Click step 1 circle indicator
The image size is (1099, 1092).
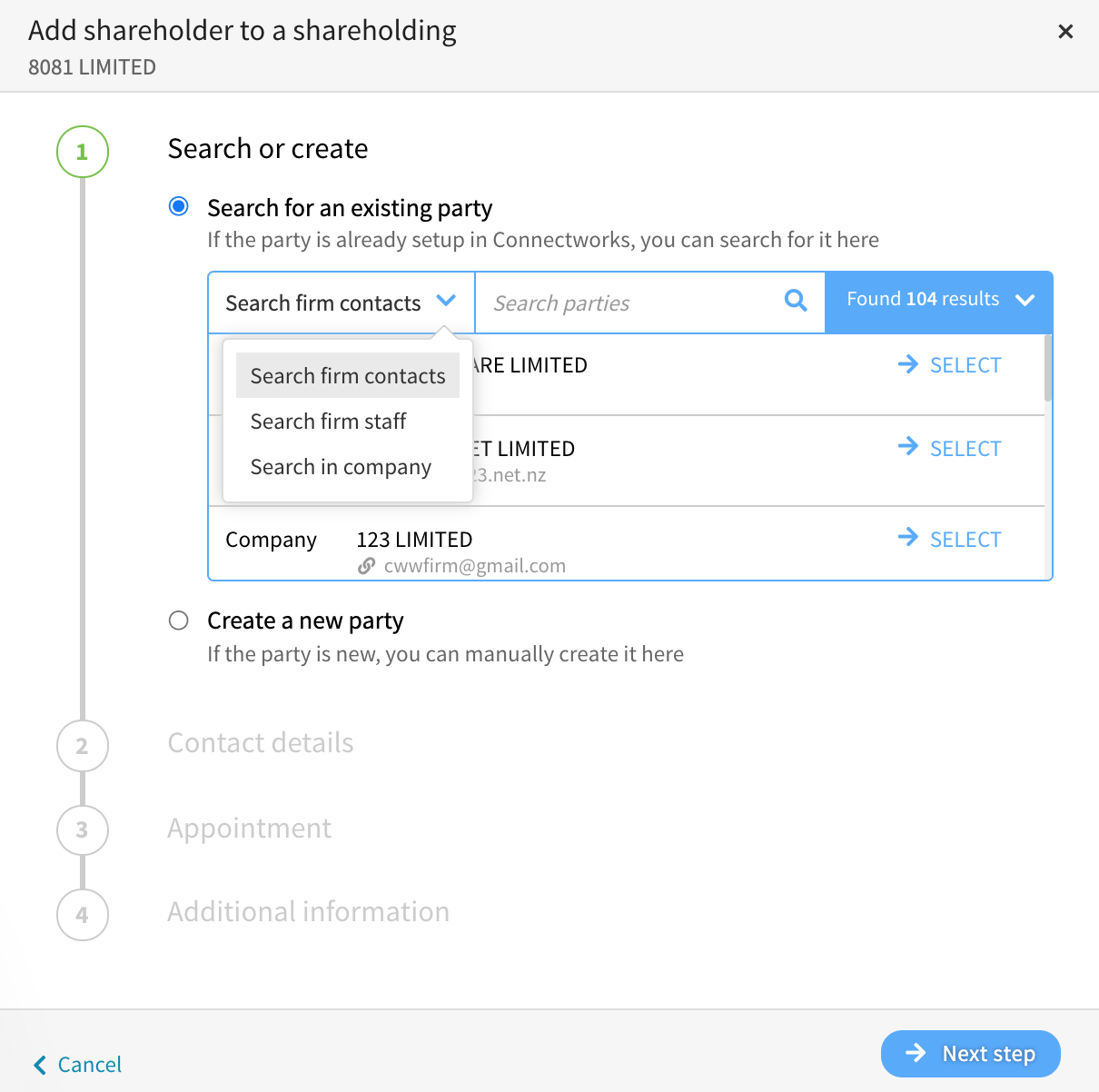tap(83, 152)
